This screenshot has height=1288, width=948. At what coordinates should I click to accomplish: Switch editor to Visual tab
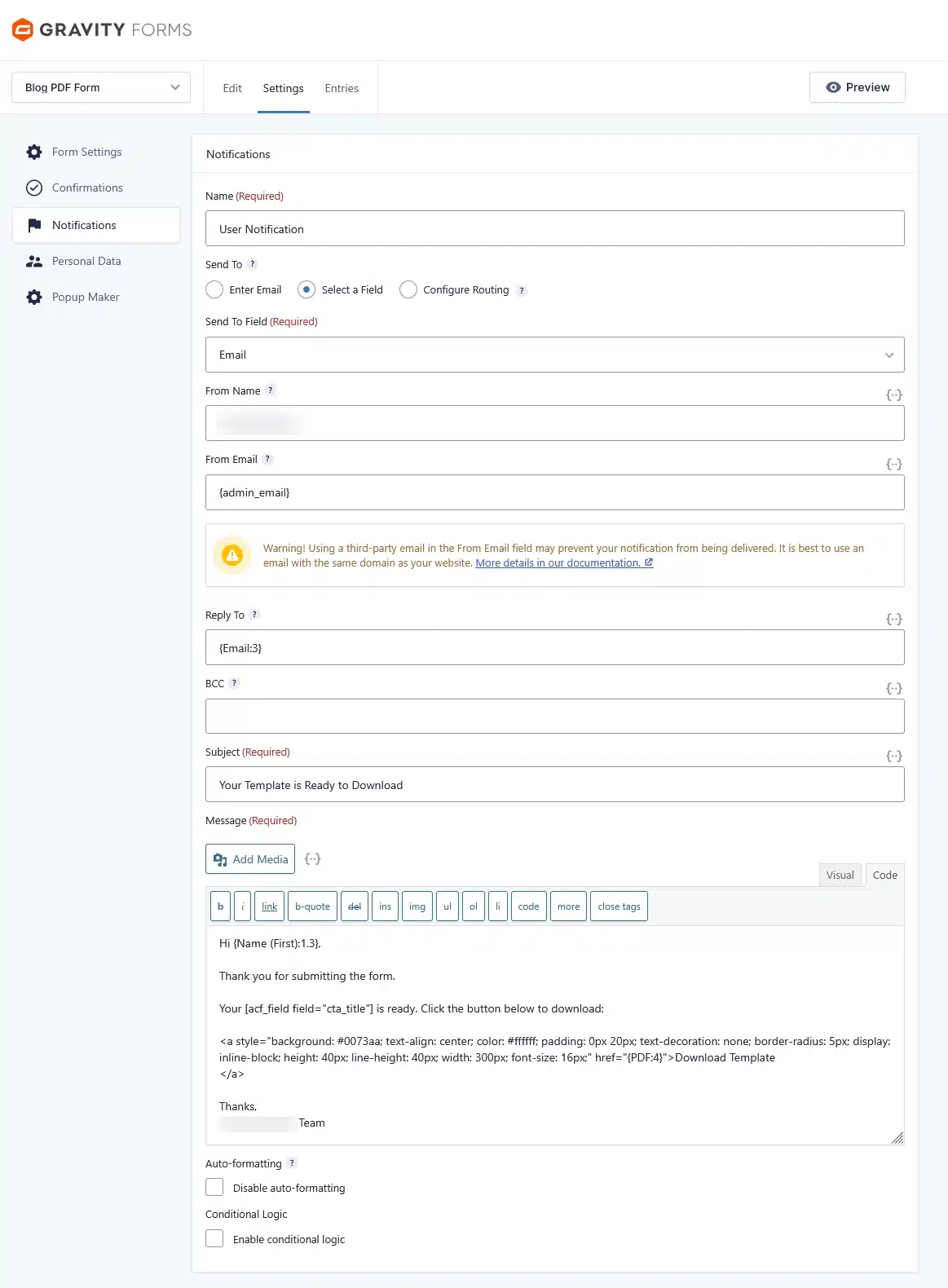click(840, 875)
